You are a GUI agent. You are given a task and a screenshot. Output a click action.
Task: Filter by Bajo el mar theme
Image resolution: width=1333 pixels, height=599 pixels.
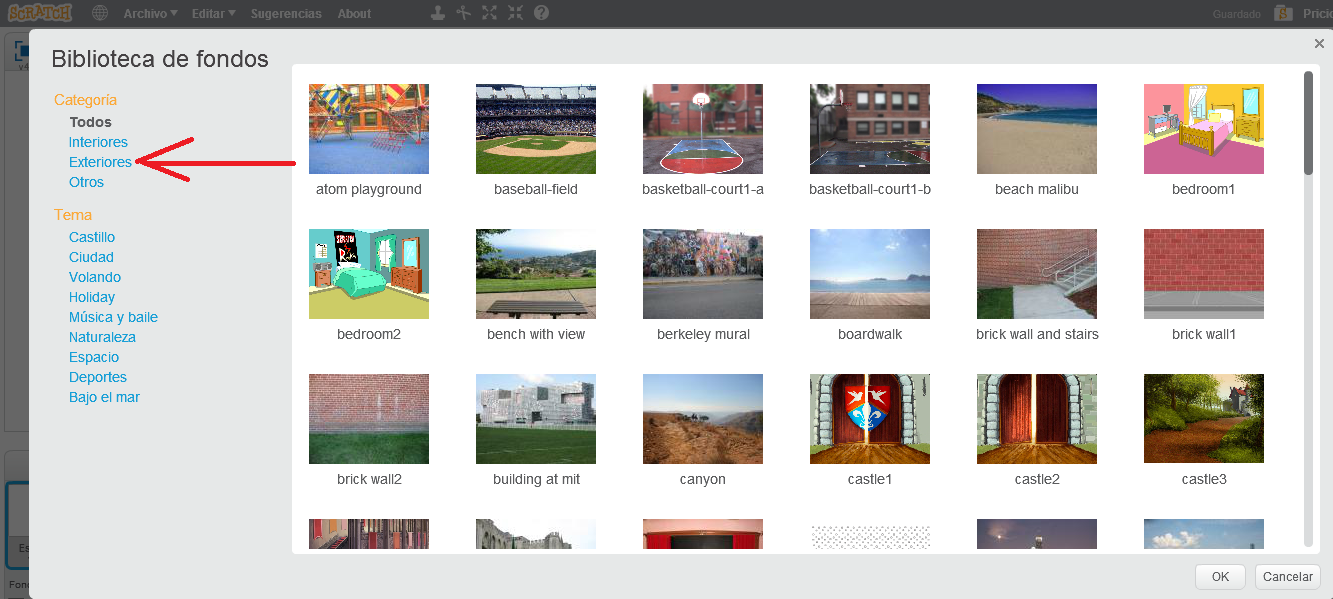coord(104,397)
